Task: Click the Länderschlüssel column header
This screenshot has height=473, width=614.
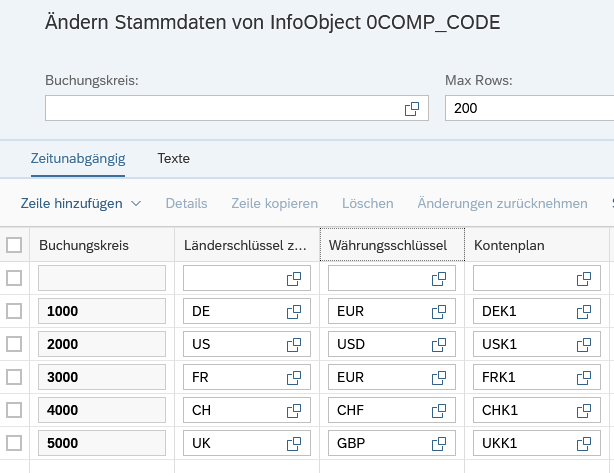Action: pos(247,245)
